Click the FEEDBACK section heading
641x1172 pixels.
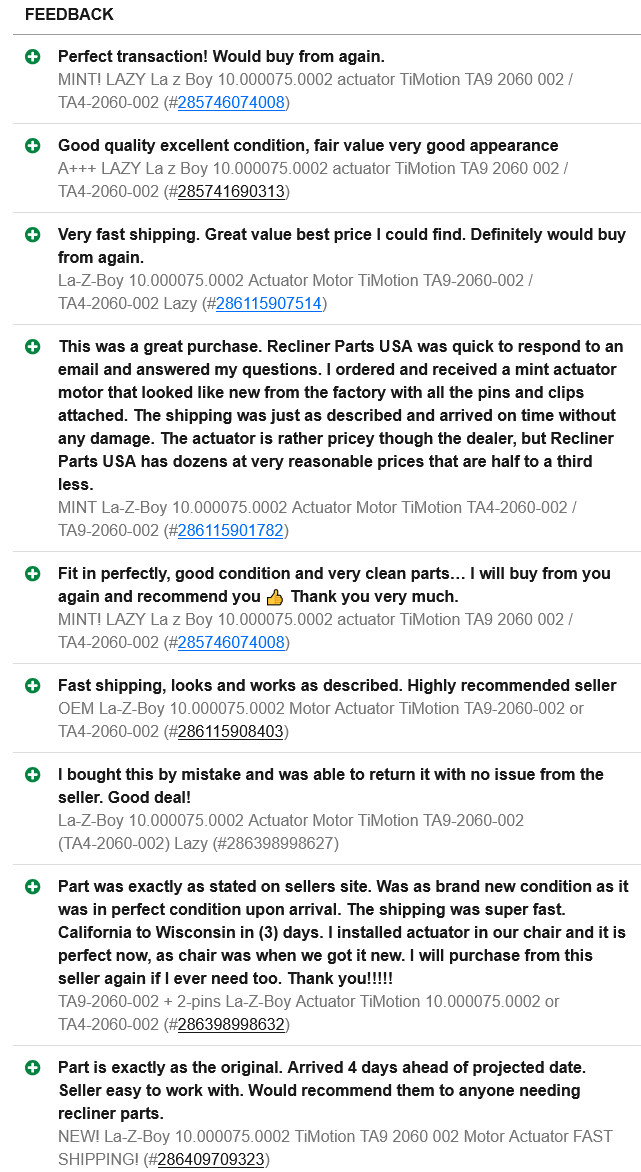[69, 14]
